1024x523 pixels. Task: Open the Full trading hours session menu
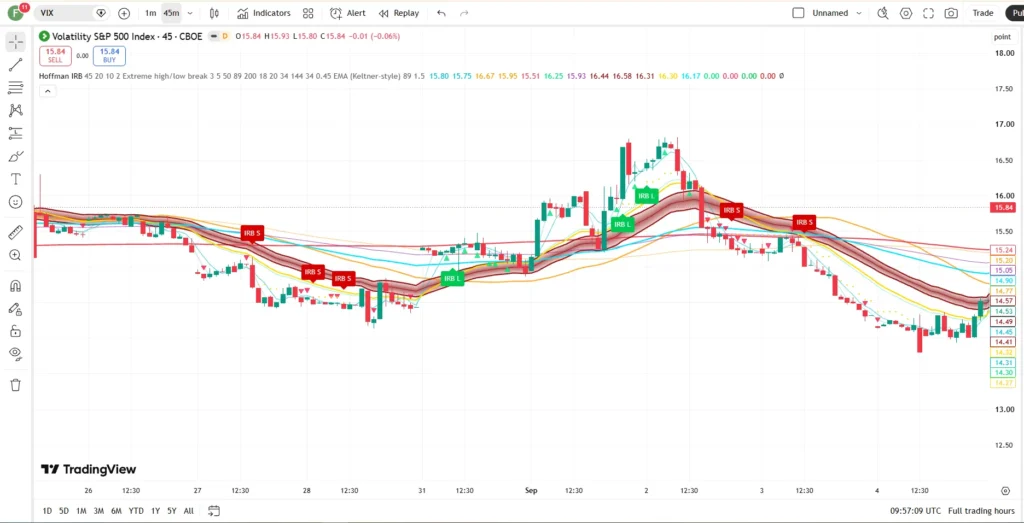[x=981, y=511]
